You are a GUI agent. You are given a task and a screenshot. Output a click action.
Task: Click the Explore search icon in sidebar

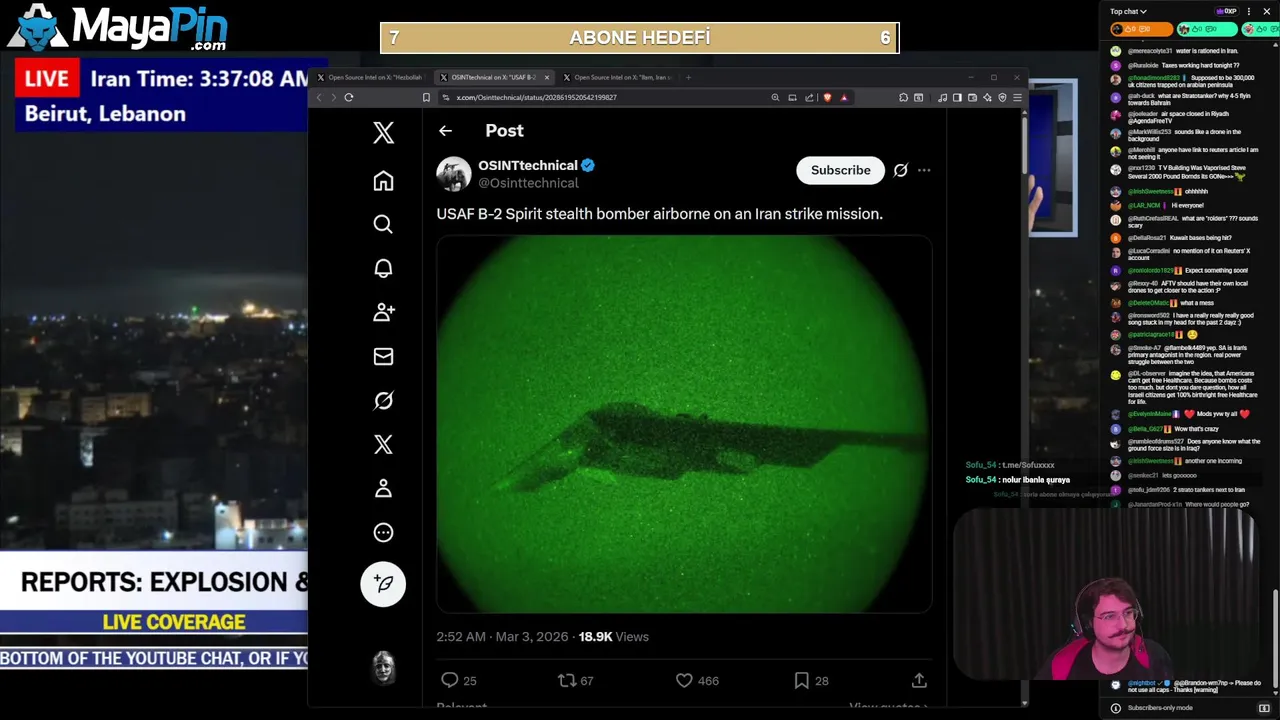pyautogui.click(x=383, y=224)
